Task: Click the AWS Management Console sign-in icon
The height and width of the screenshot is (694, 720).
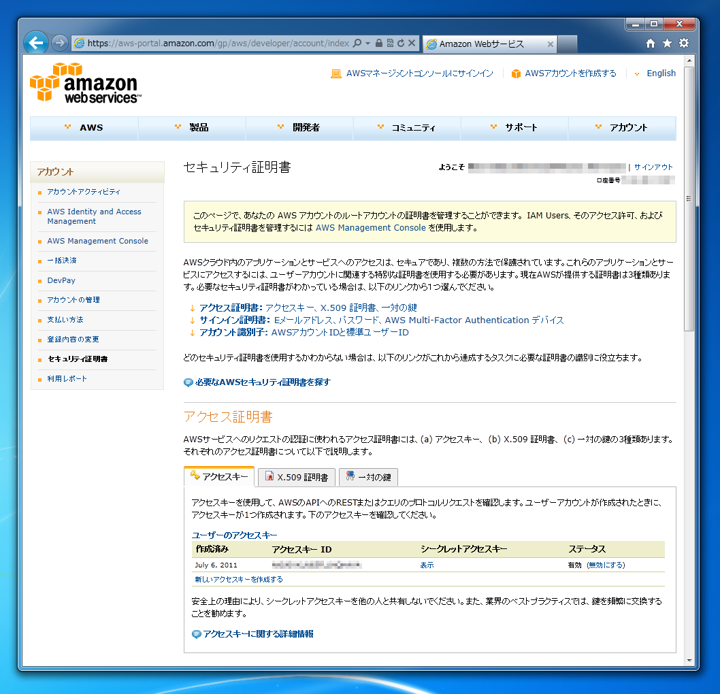Action: tap(336, 73)
